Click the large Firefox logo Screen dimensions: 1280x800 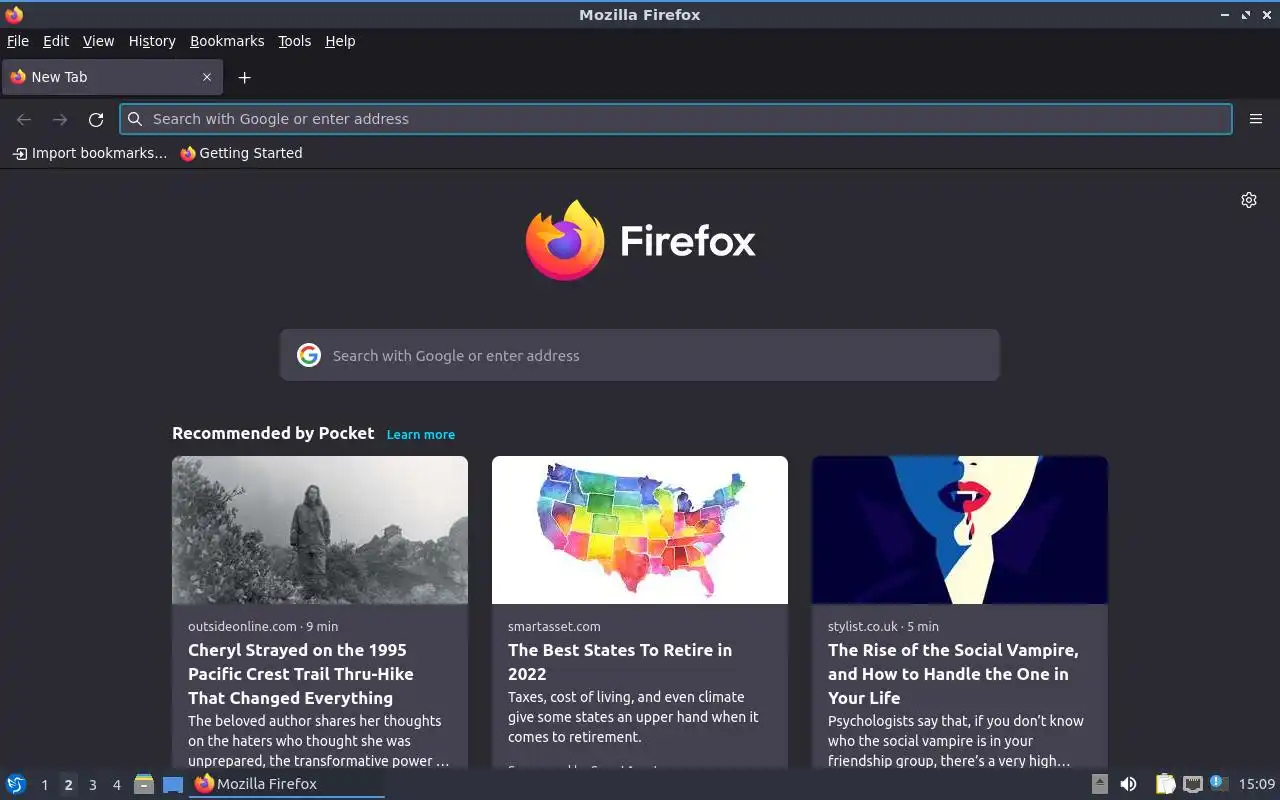pos(565,240)
